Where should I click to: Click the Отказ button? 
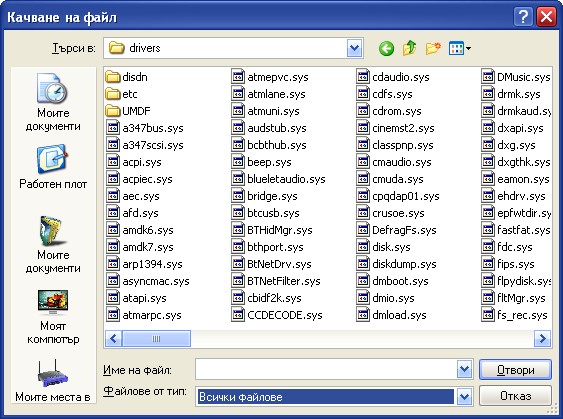[515, 396]
